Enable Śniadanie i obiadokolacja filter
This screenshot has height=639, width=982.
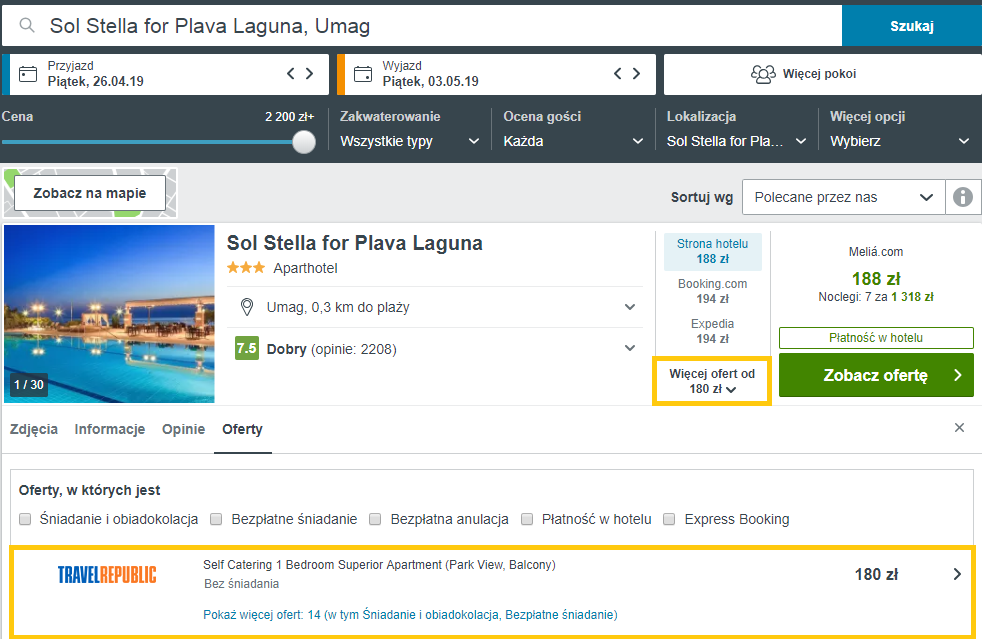pos(26,520)
